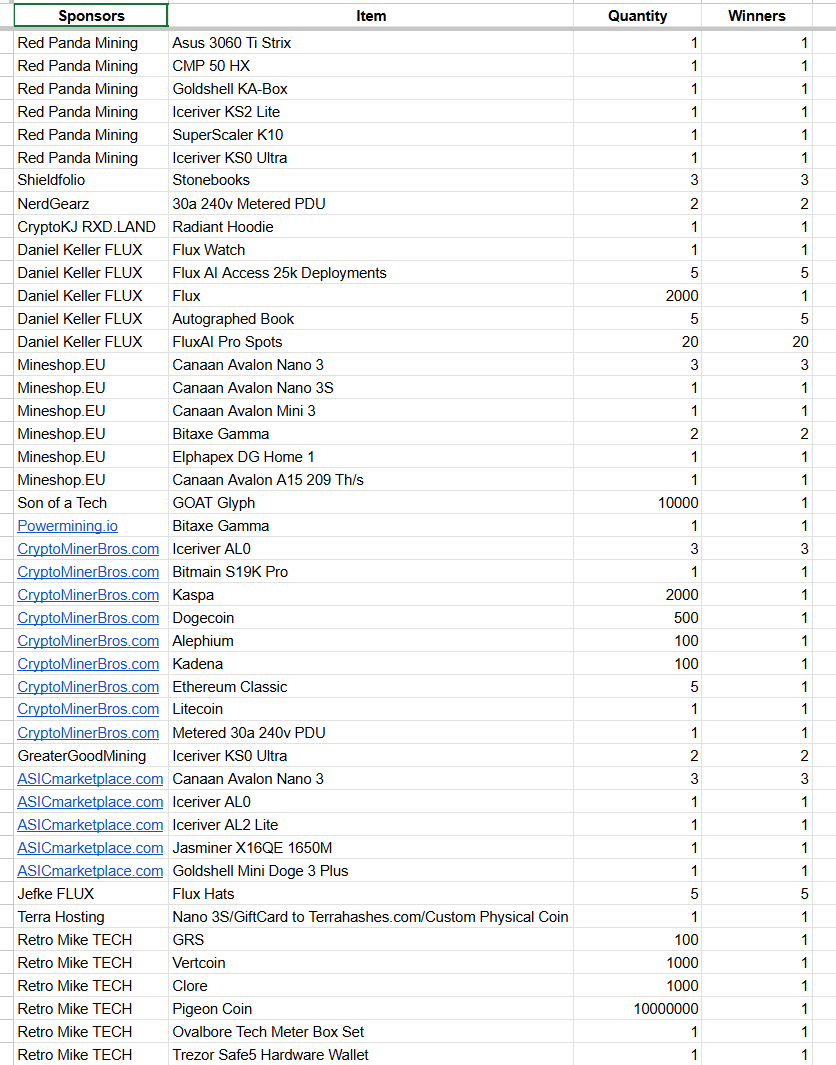Screen dimensions: 836x1065
Task: Select the NerdGearz sponsor cell
Action: pyautogui.click(x=91, y=204)
